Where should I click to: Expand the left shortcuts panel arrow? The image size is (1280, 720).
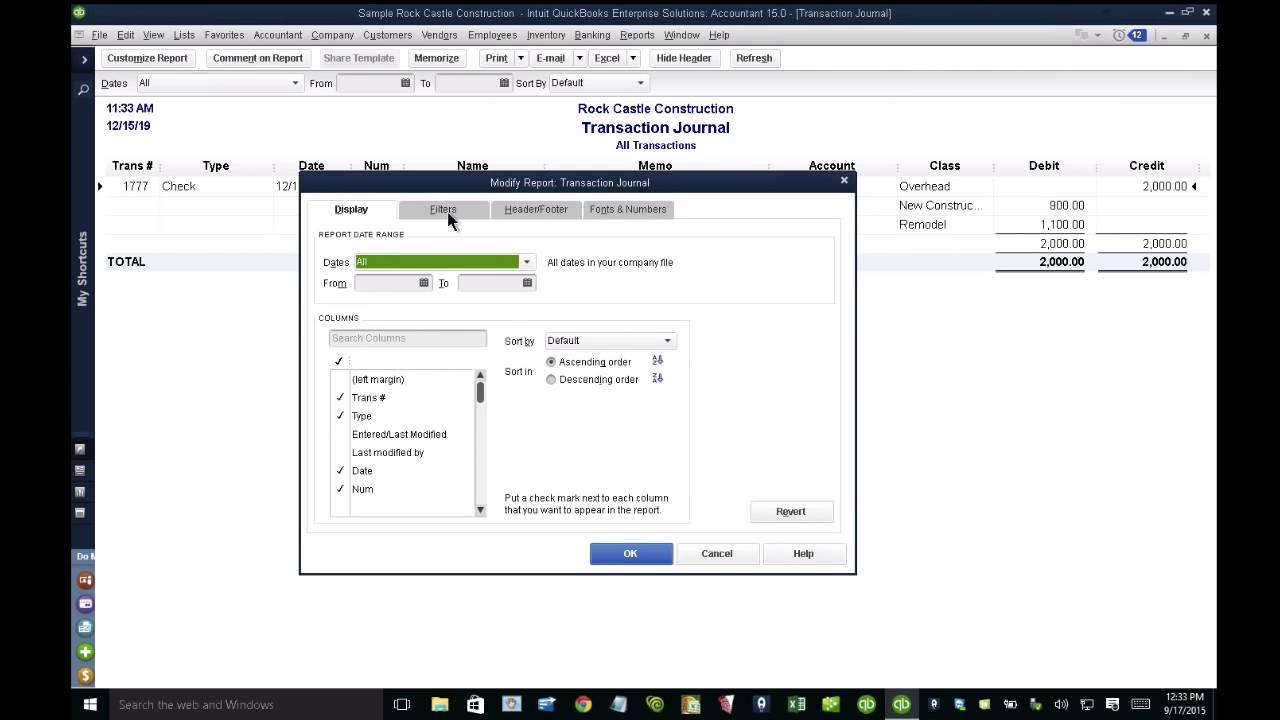point(84,60)
